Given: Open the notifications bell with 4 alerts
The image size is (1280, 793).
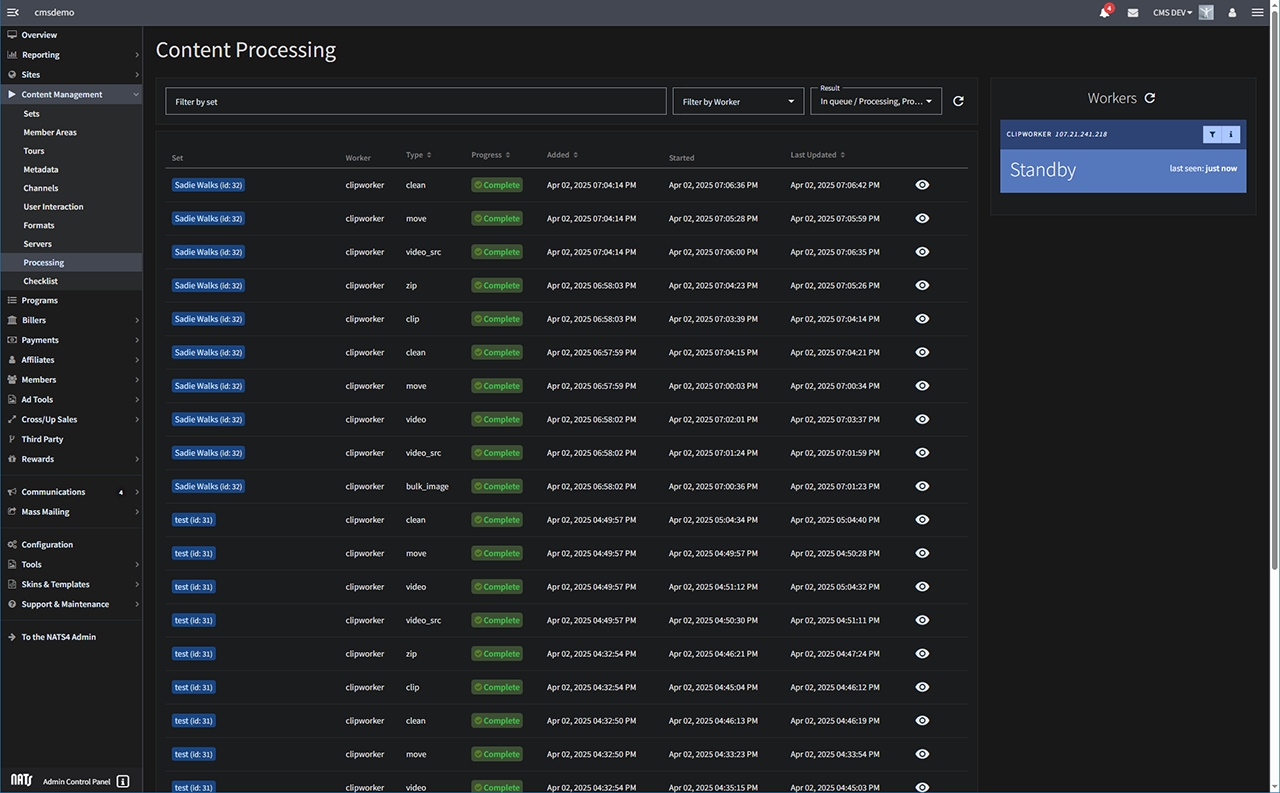Looking at the screenshot, I should tap(1105, 13).
